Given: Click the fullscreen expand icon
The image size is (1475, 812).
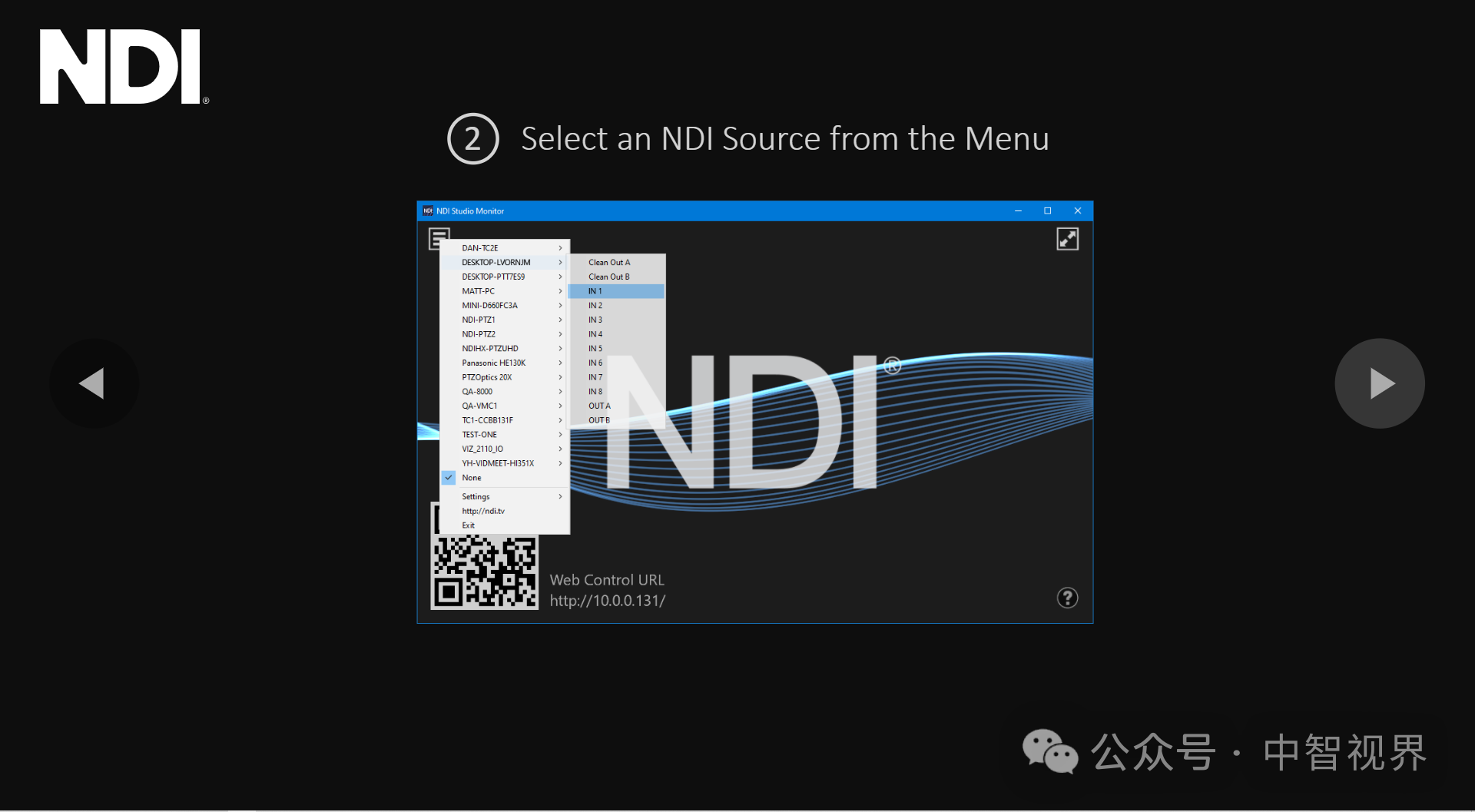Looking at the screenshot, I should (x=1068, y=238).
